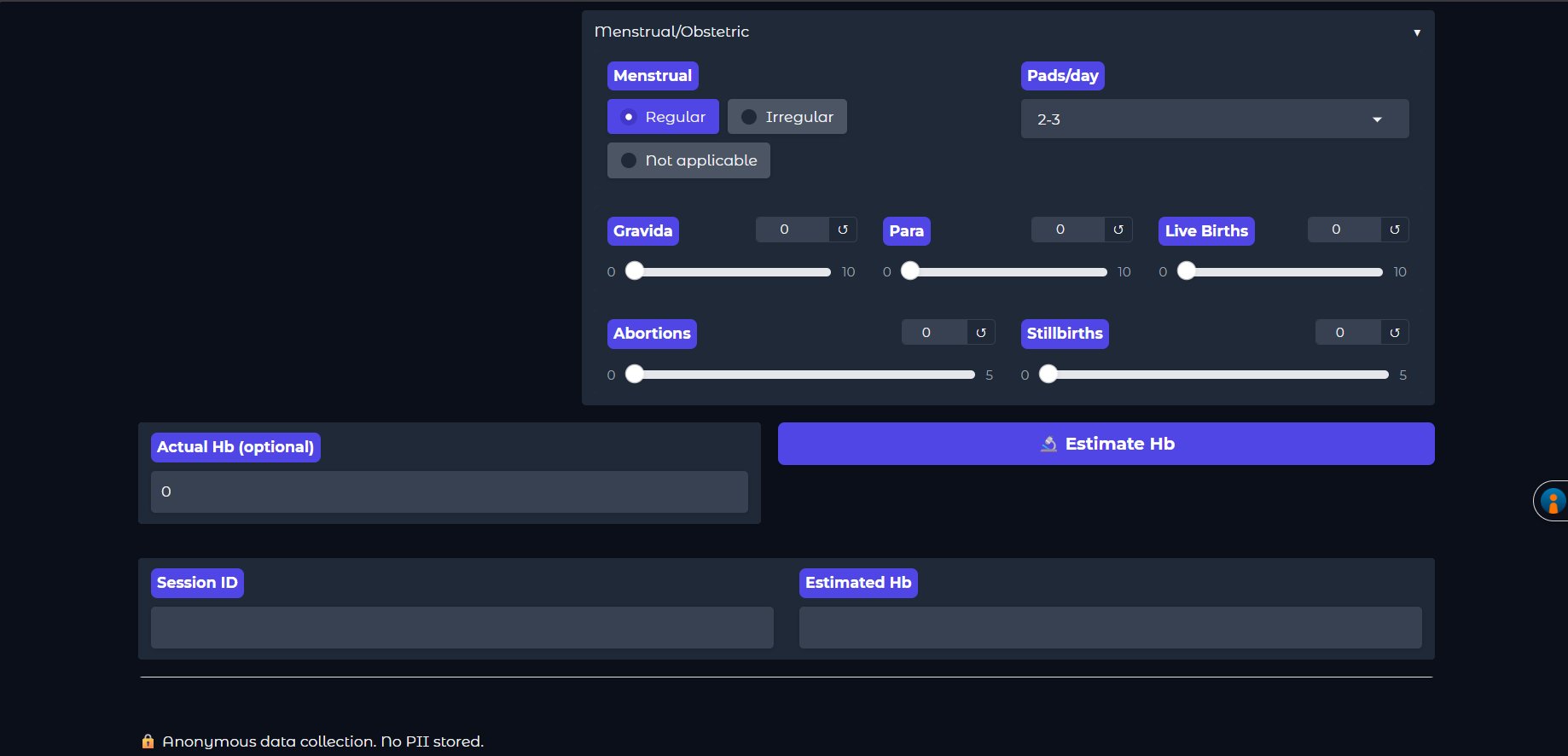This screenshot has height=756, width=1568.
Task: Focus the Actual Hb input field
Action: click(449, 492)
